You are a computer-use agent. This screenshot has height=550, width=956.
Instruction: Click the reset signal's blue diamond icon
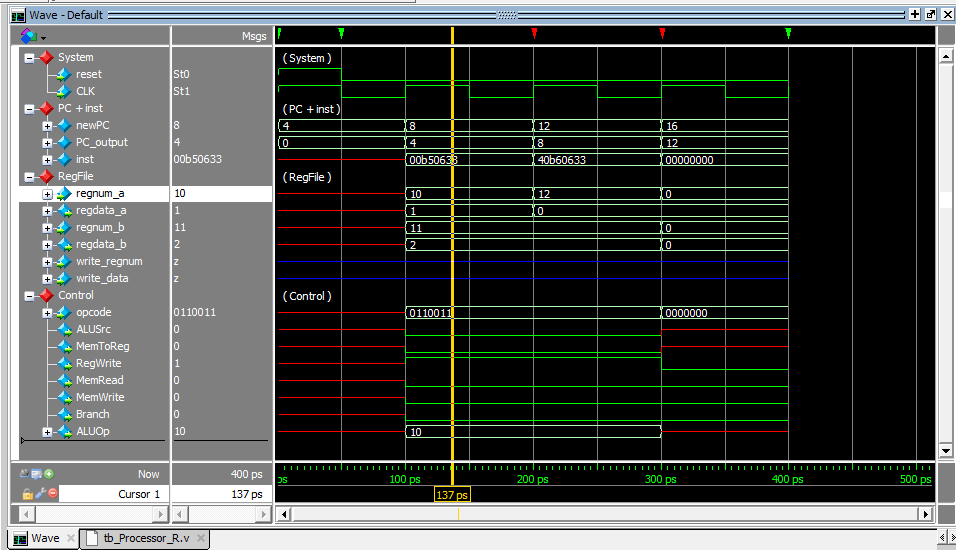pos(64,74)
